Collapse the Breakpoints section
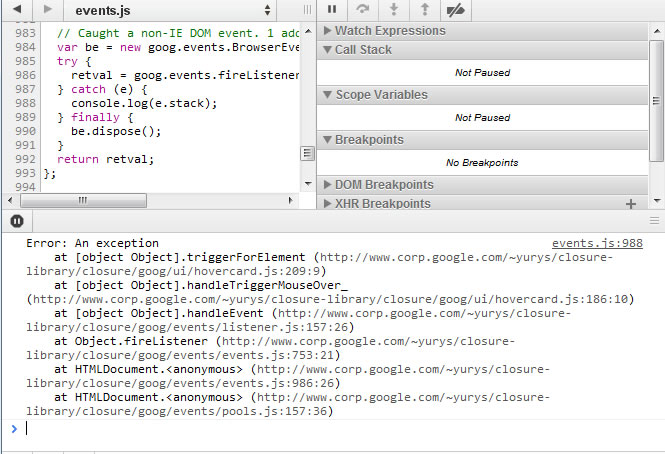This screenshot has height=454, width=665. click(x=367, y=139)
